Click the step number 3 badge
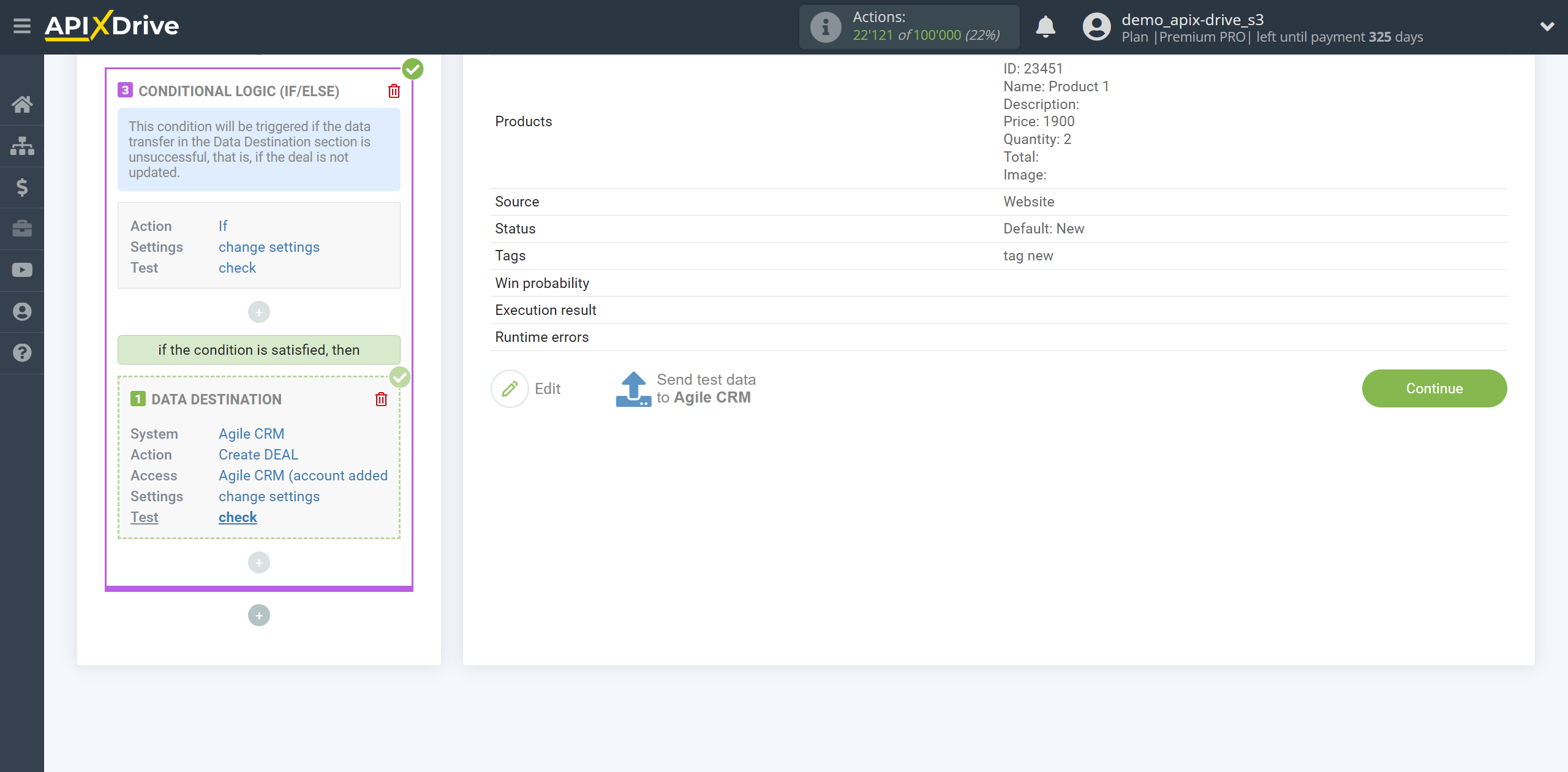 (x=125, y=90)
